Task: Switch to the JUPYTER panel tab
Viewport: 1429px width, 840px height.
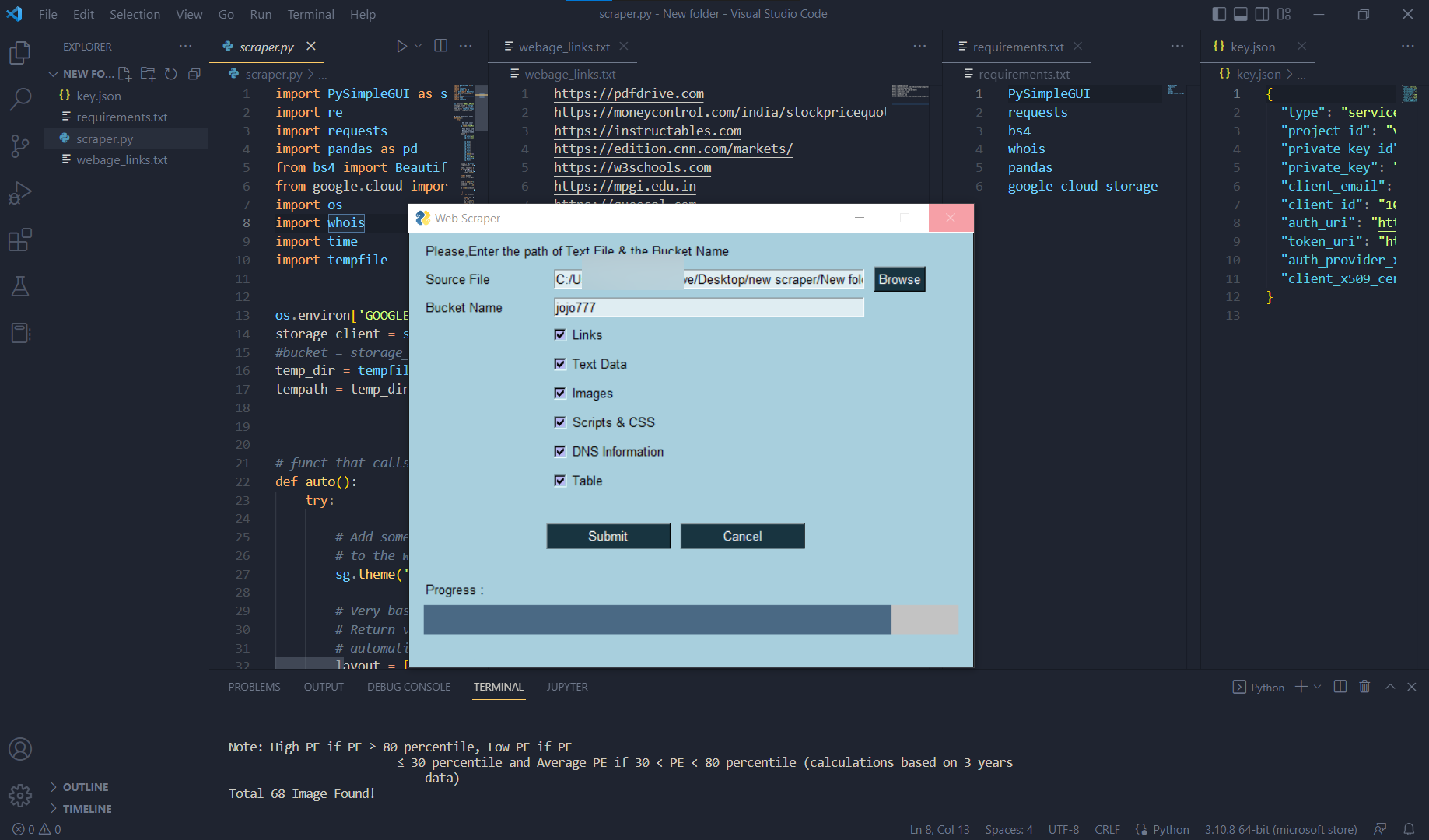Action: 567,687
